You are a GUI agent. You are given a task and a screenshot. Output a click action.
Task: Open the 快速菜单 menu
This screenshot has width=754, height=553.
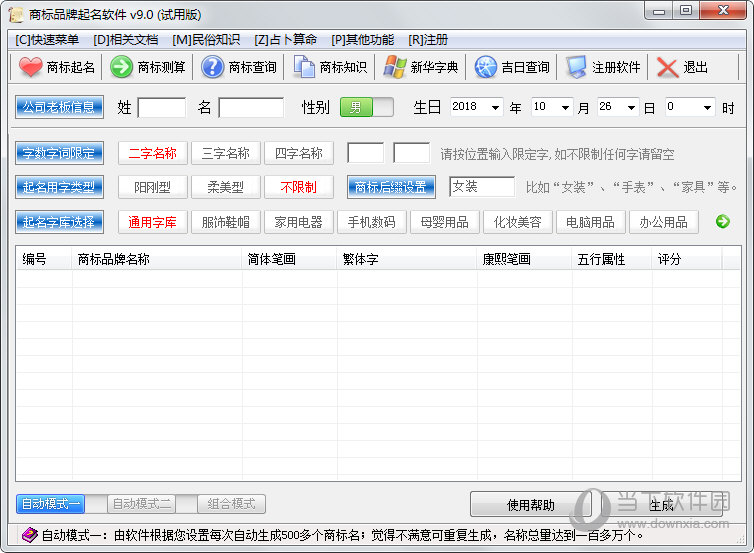pos(47,40)
